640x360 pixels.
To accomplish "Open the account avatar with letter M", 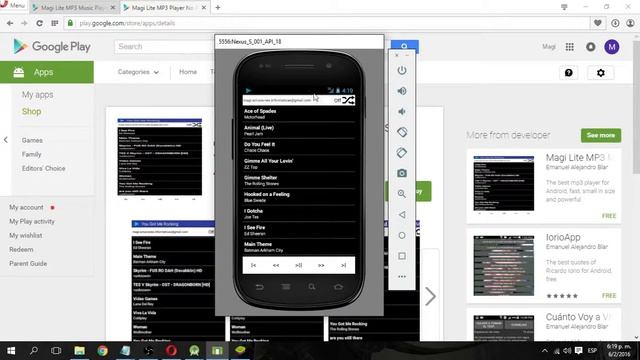I will point(611,47).
